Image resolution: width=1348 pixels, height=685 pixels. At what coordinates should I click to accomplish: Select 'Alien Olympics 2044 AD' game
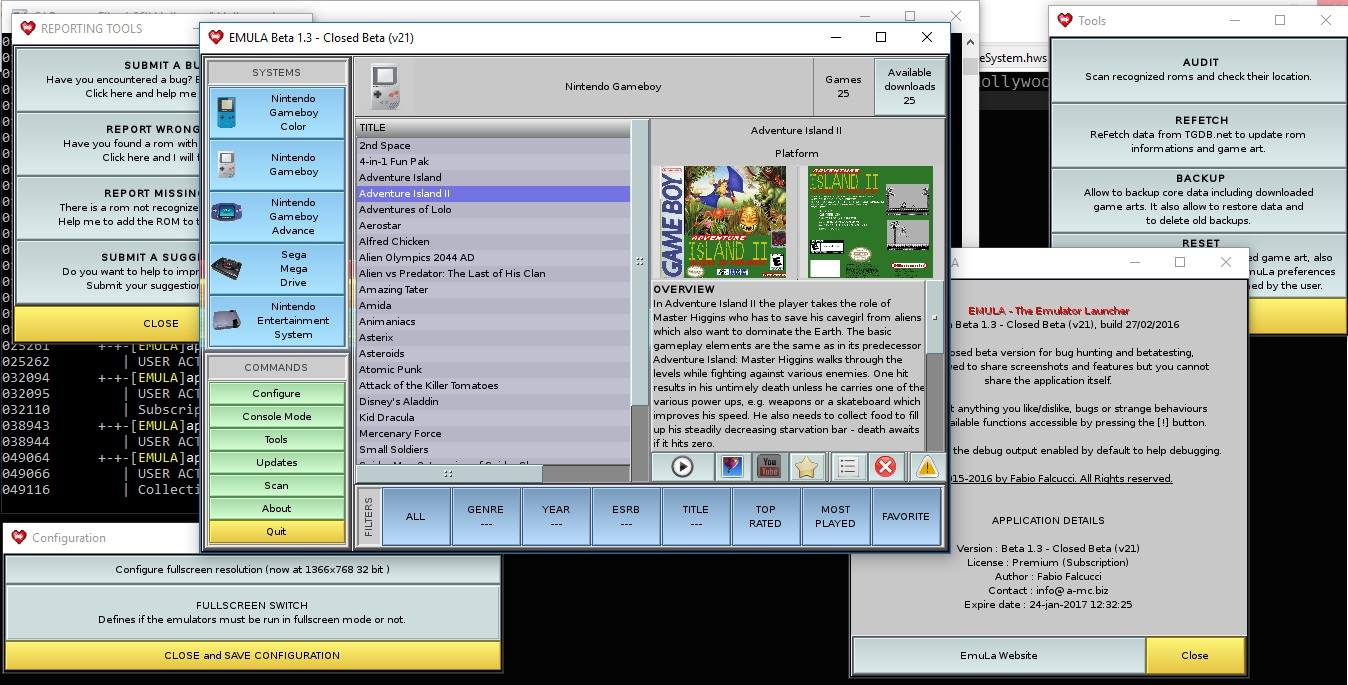point(494,257)
